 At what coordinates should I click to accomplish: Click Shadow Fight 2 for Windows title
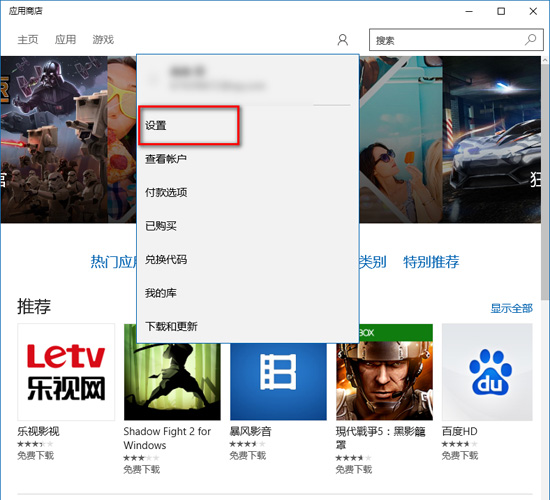point(167,438)
